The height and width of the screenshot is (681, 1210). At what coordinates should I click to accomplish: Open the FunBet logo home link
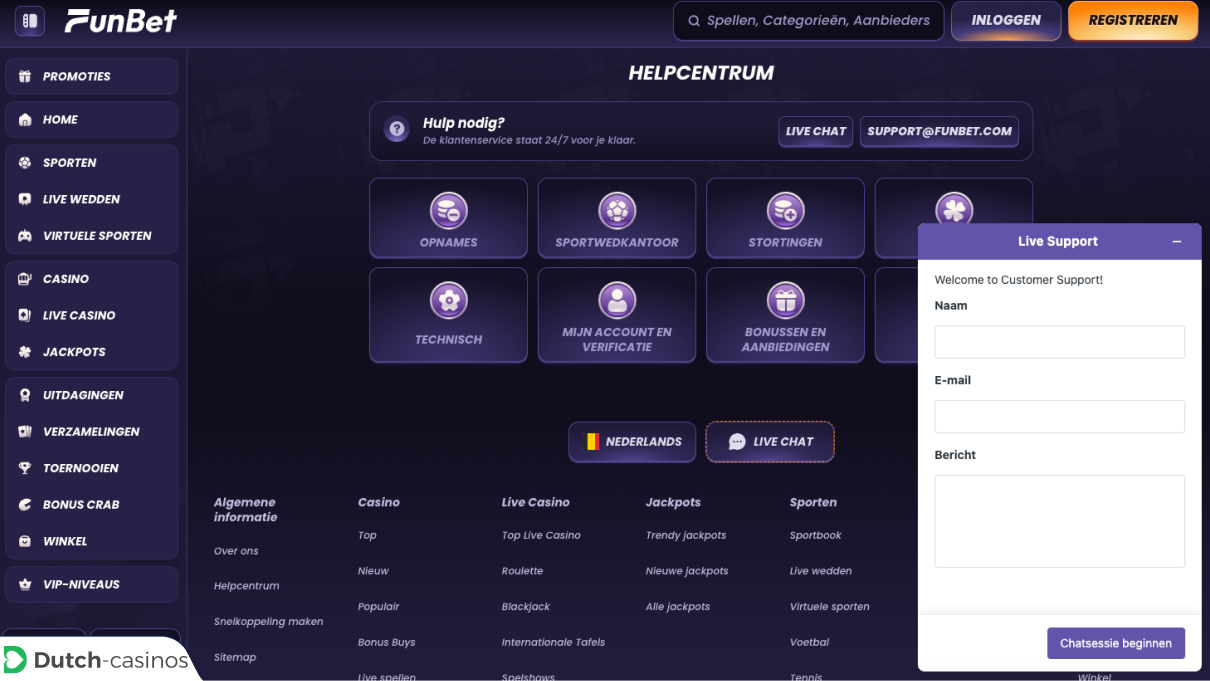coord(121,20)
